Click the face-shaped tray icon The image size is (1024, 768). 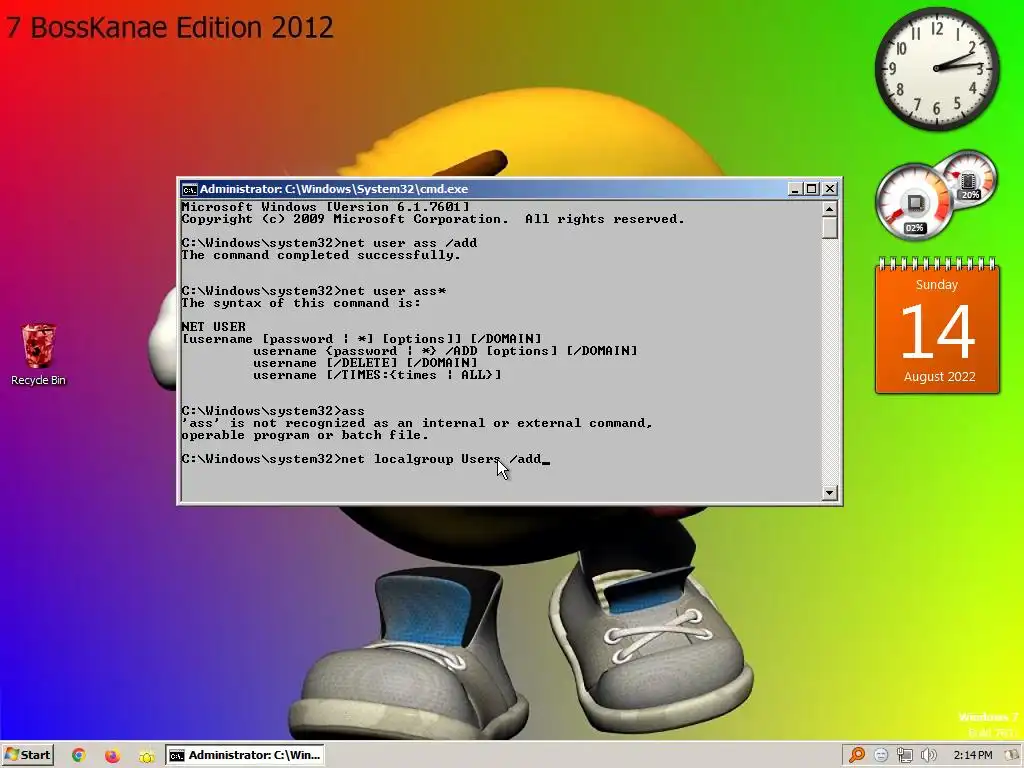tap(881, 756)
